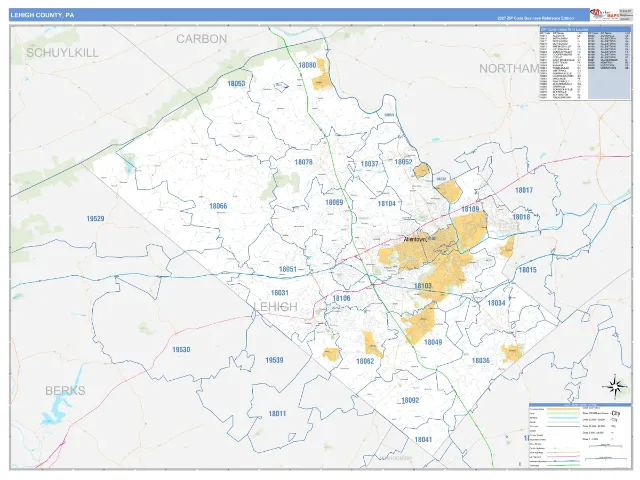Open the ZIP code index table

pos(585,63)
